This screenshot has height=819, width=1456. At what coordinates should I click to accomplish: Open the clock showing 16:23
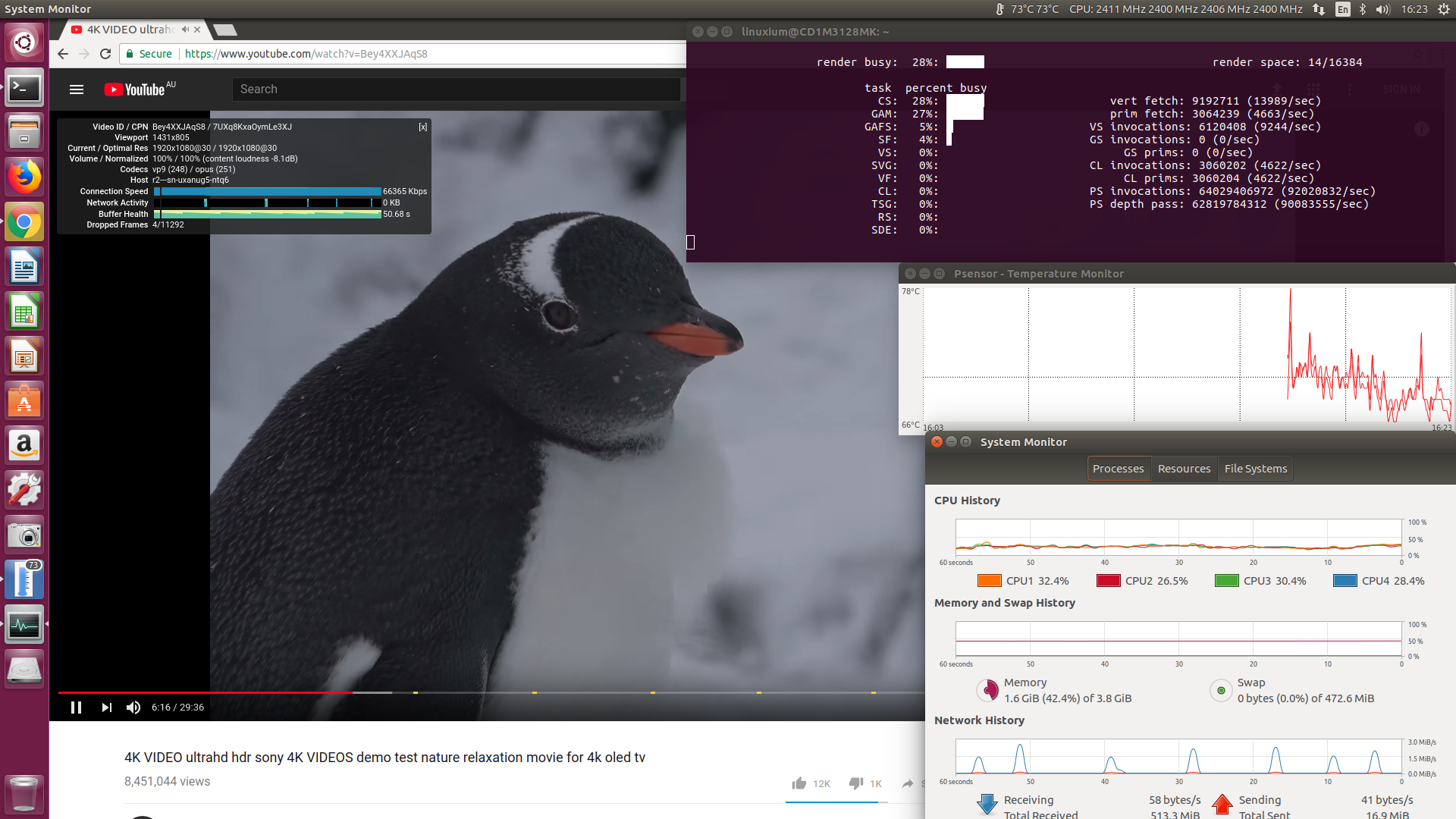1414,9
